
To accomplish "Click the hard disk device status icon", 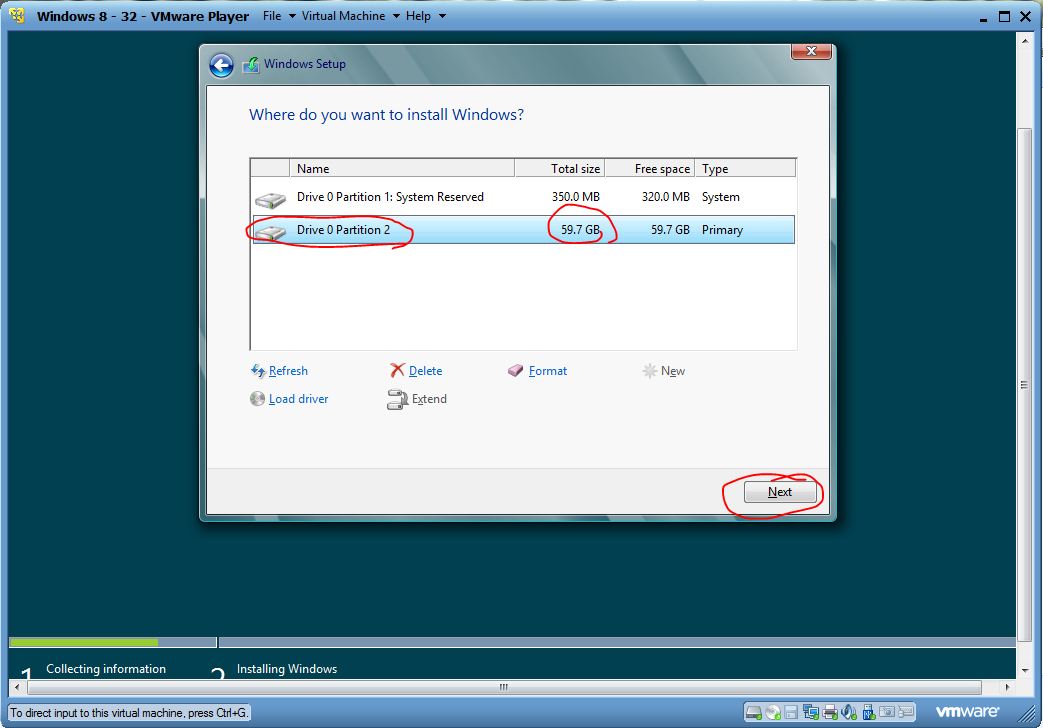I will [753, 713].
